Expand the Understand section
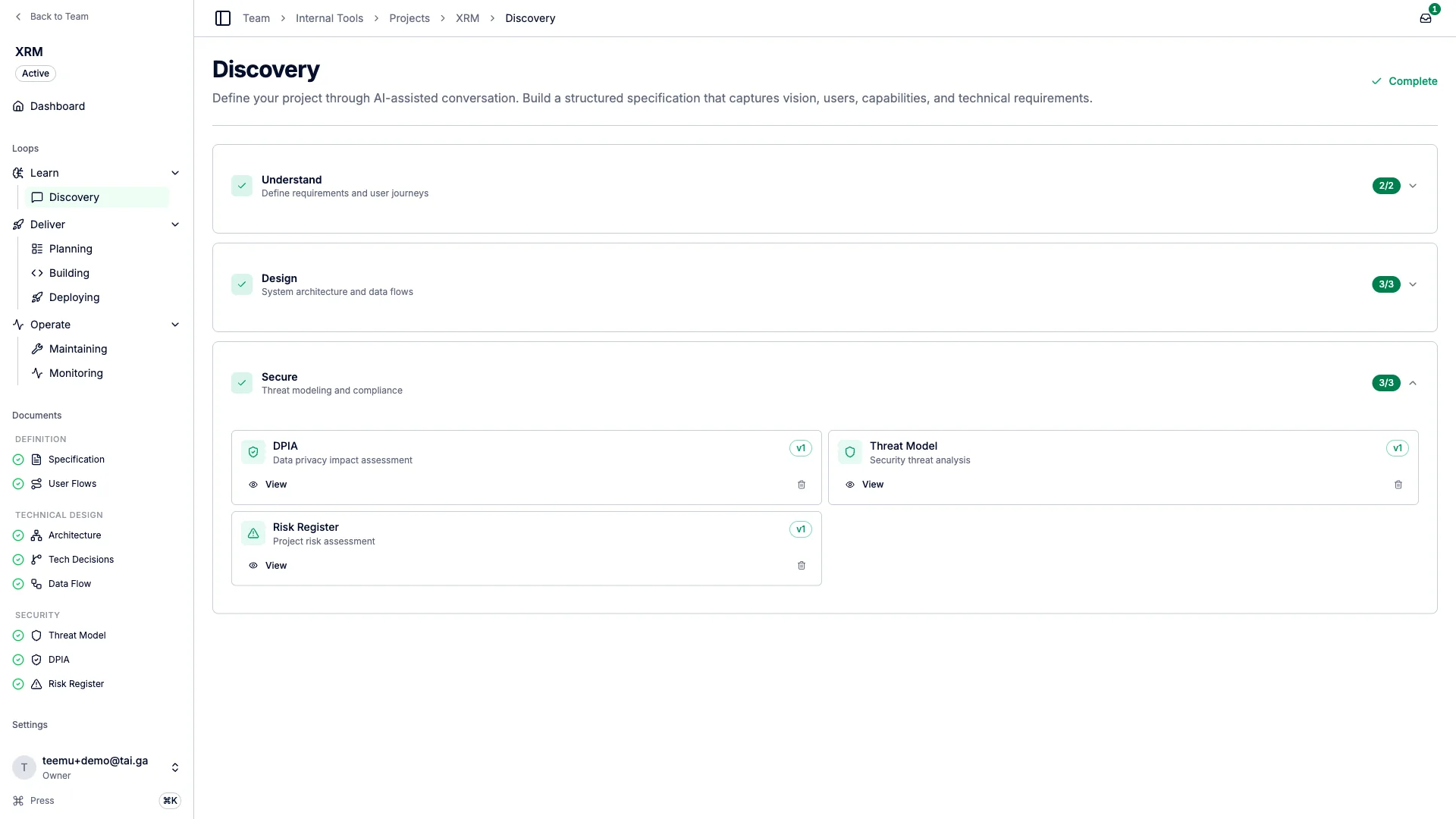This screenshot has height=819, width=1456. (1413, 186)
